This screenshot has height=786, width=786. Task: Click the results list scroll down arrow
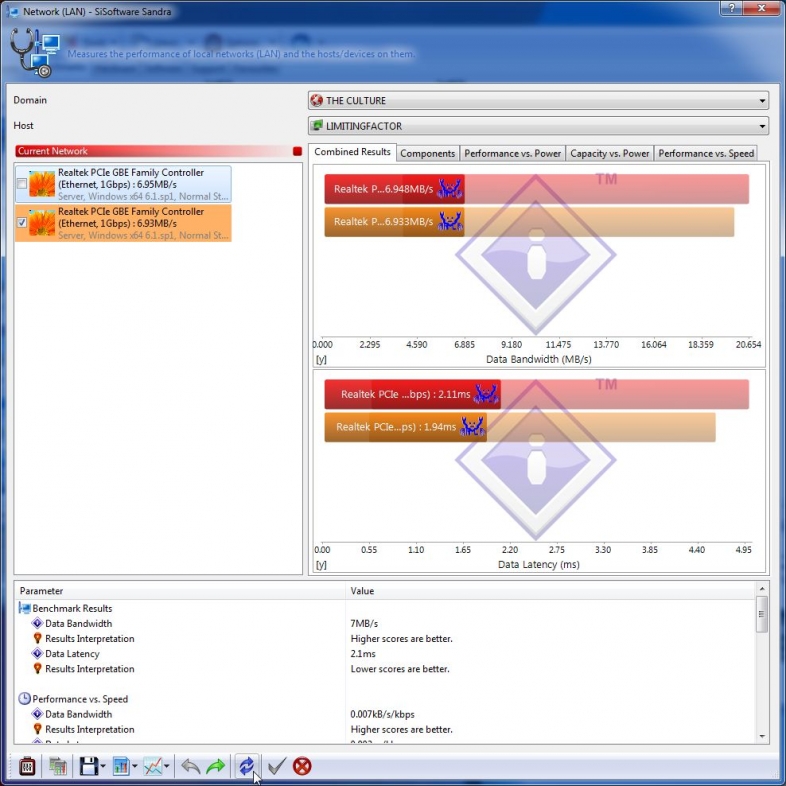(x=761, y=736)
